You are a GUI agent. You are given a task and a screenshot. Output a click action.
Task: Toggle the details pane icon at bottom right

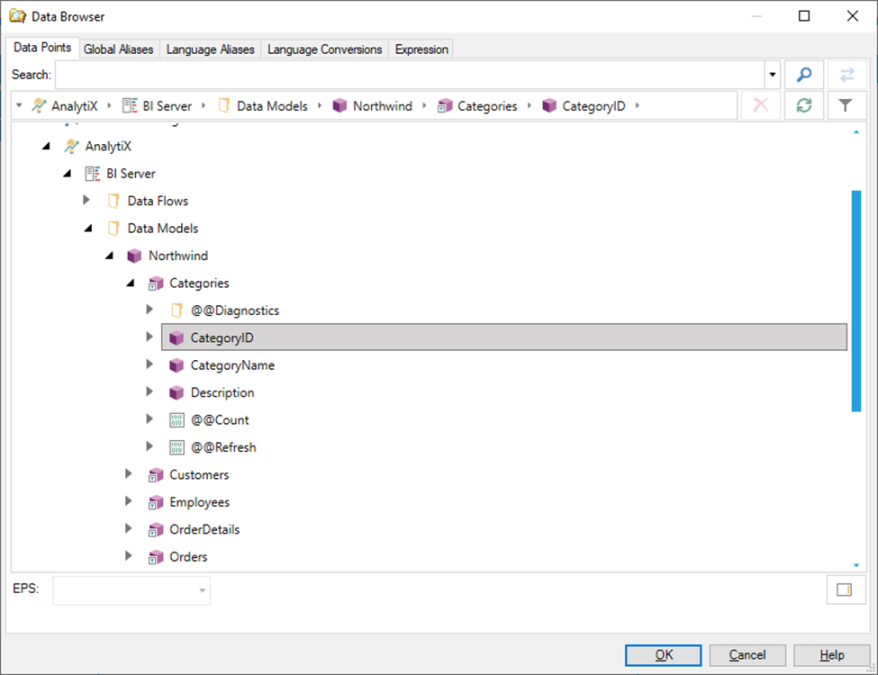click(x=845, y=590)
